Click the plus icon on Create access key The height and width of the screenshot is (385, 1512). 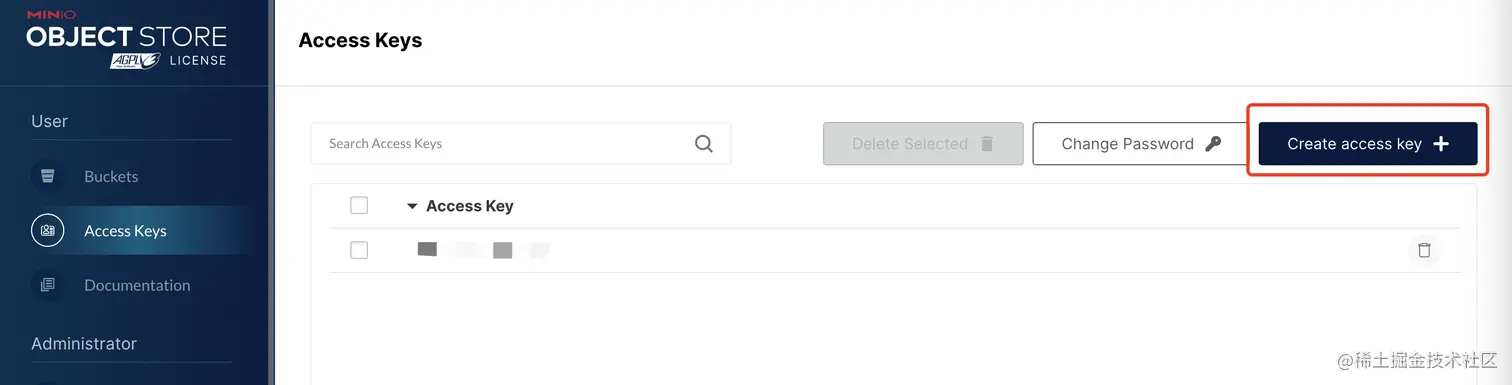(1441, 144)
